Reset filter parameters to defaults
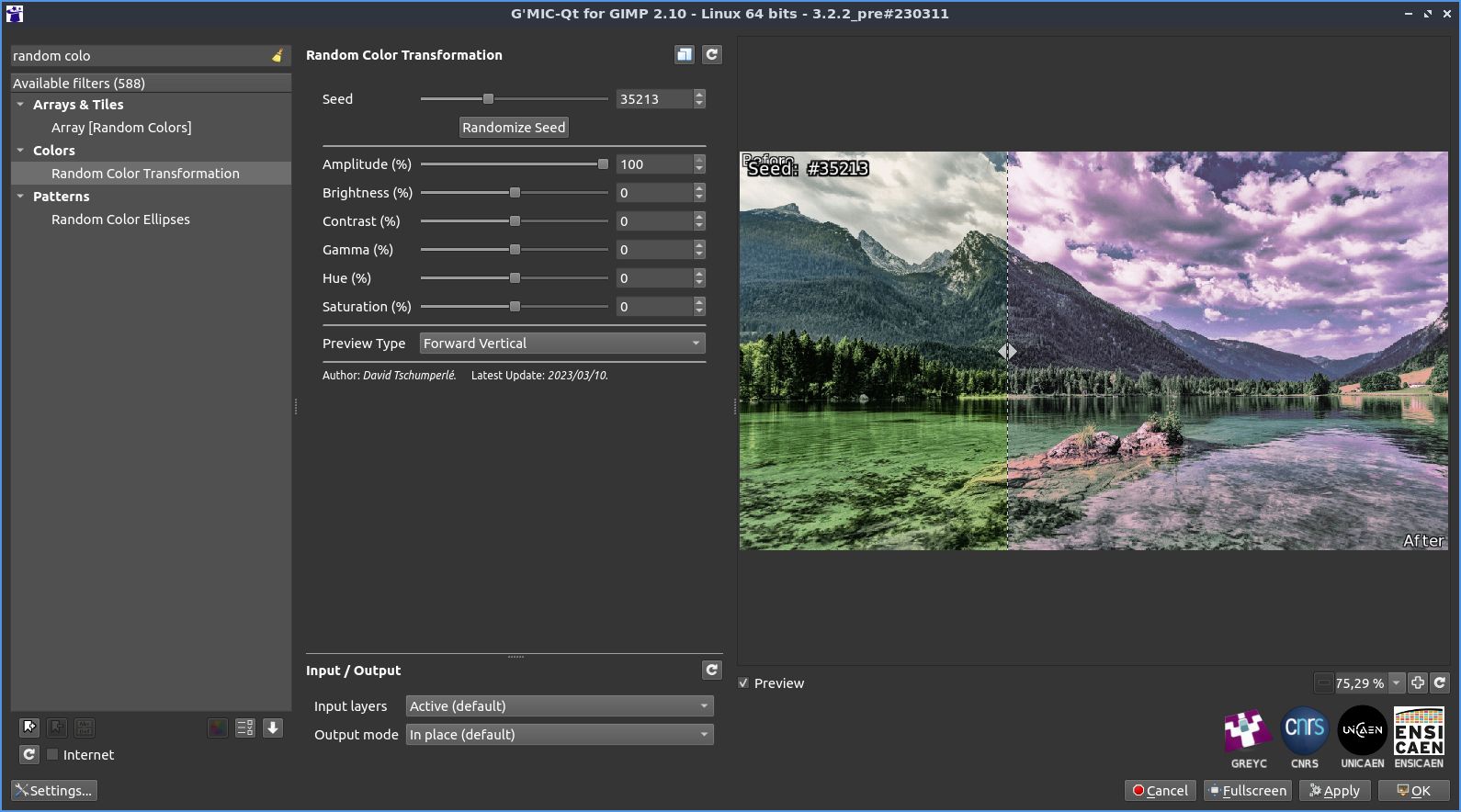 [712, 55]
